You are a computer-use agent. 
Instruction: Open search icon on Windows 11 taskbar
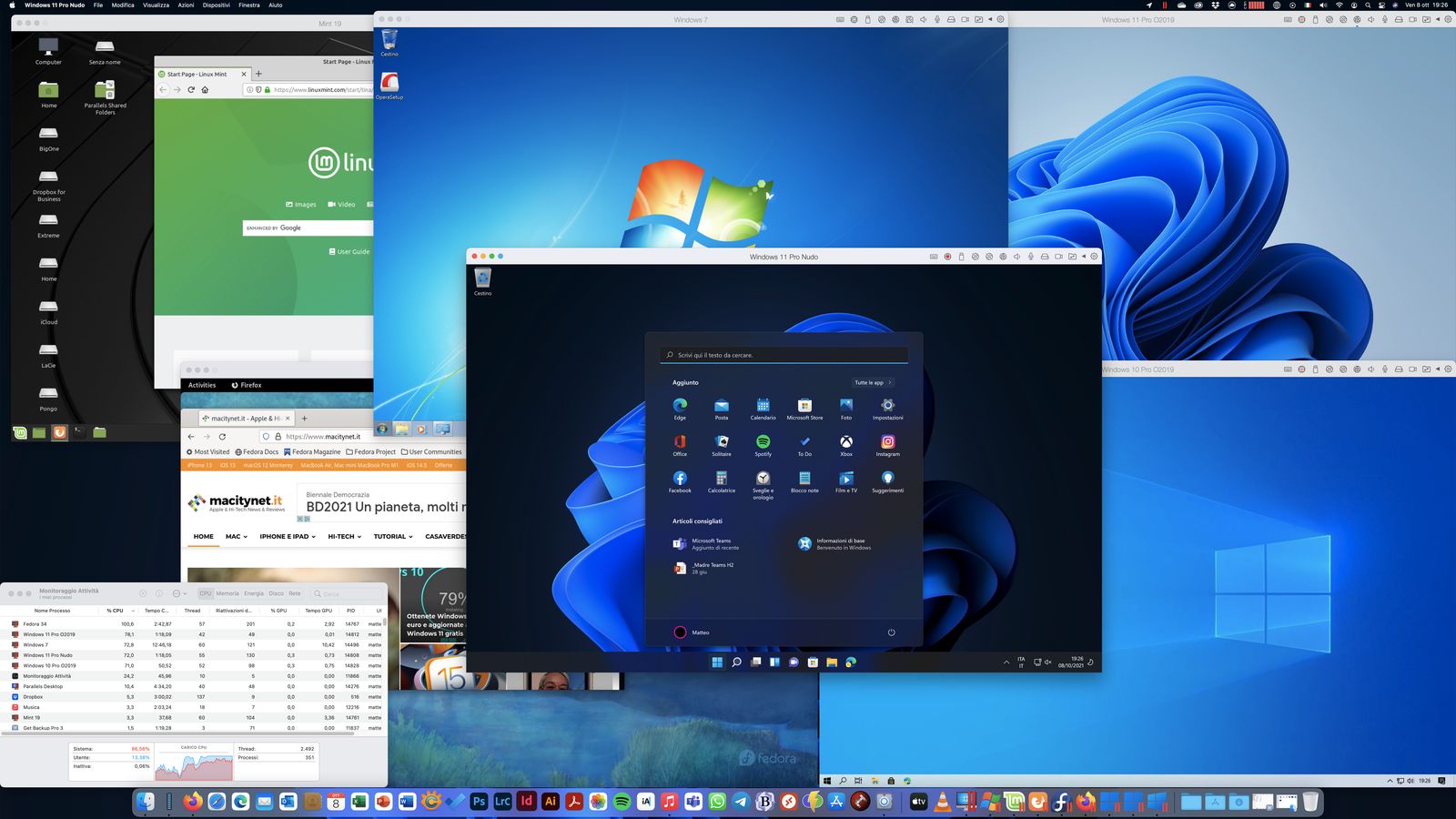736,662
